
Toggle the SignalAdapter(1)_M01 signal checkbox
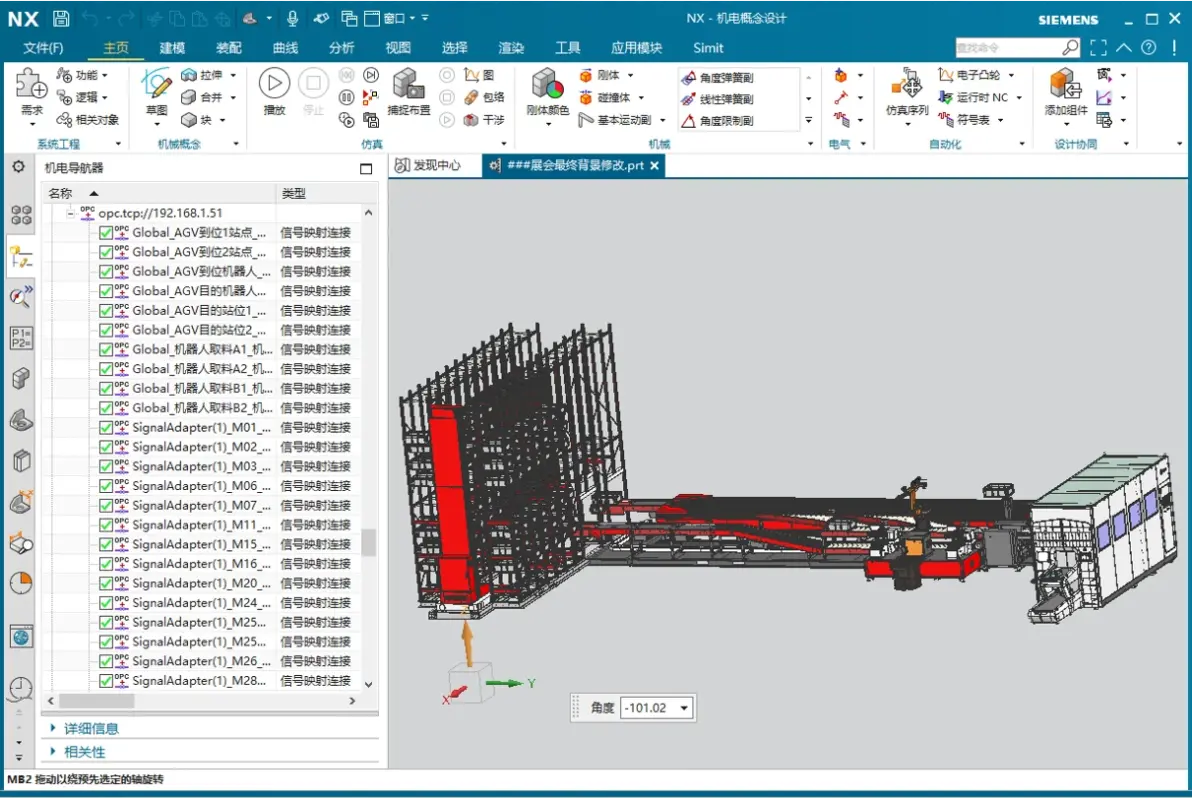coord(106,427)
